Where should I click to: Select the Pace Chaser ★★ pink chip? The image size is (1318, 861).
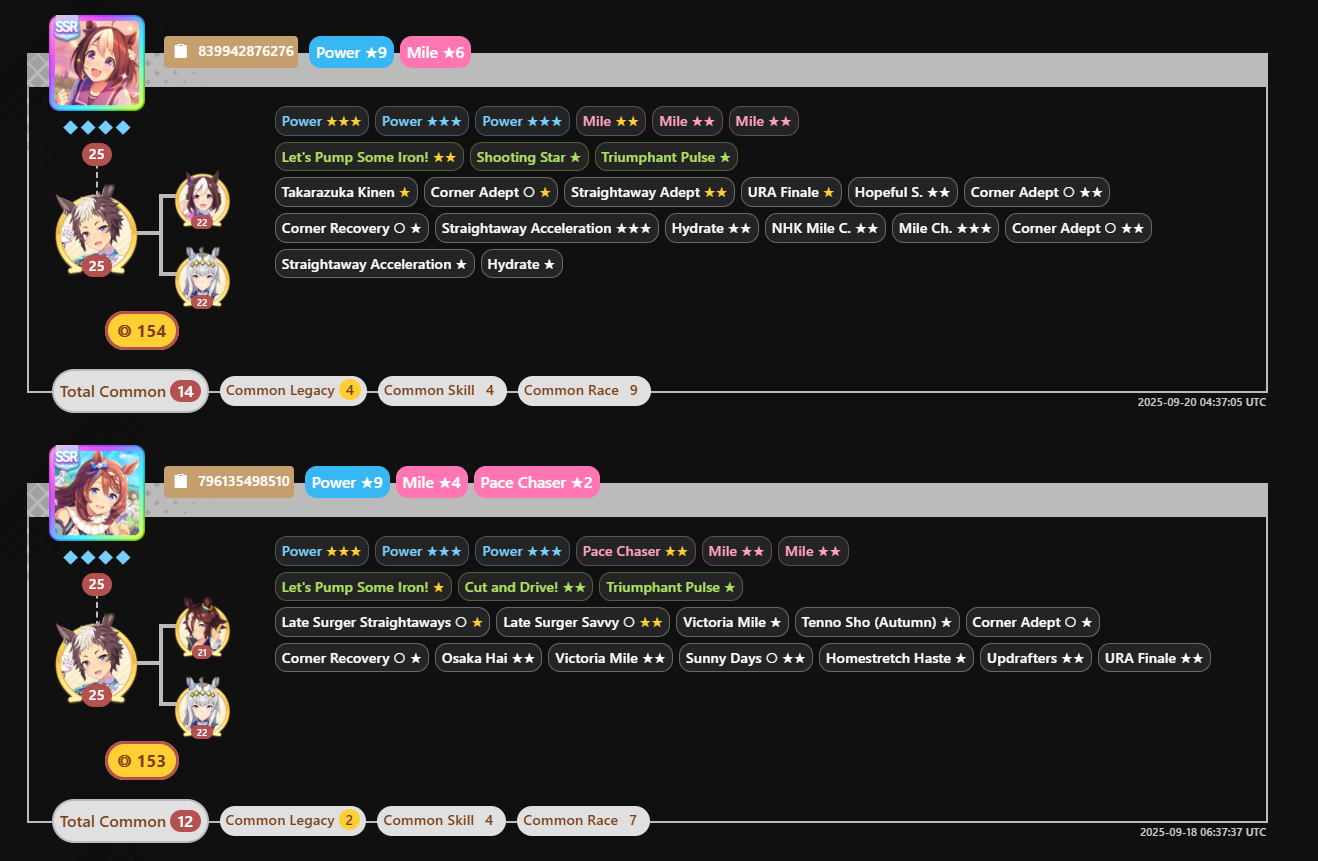635,551
